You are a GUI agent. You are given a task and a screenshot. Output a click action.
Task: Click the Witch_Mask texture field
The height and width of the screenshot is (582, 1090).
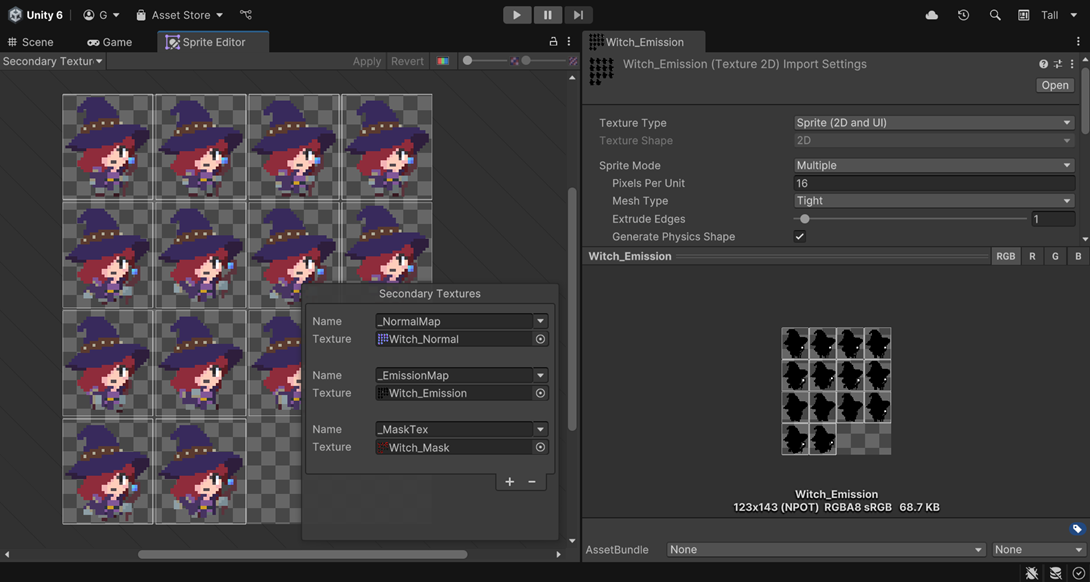point(454,447)
